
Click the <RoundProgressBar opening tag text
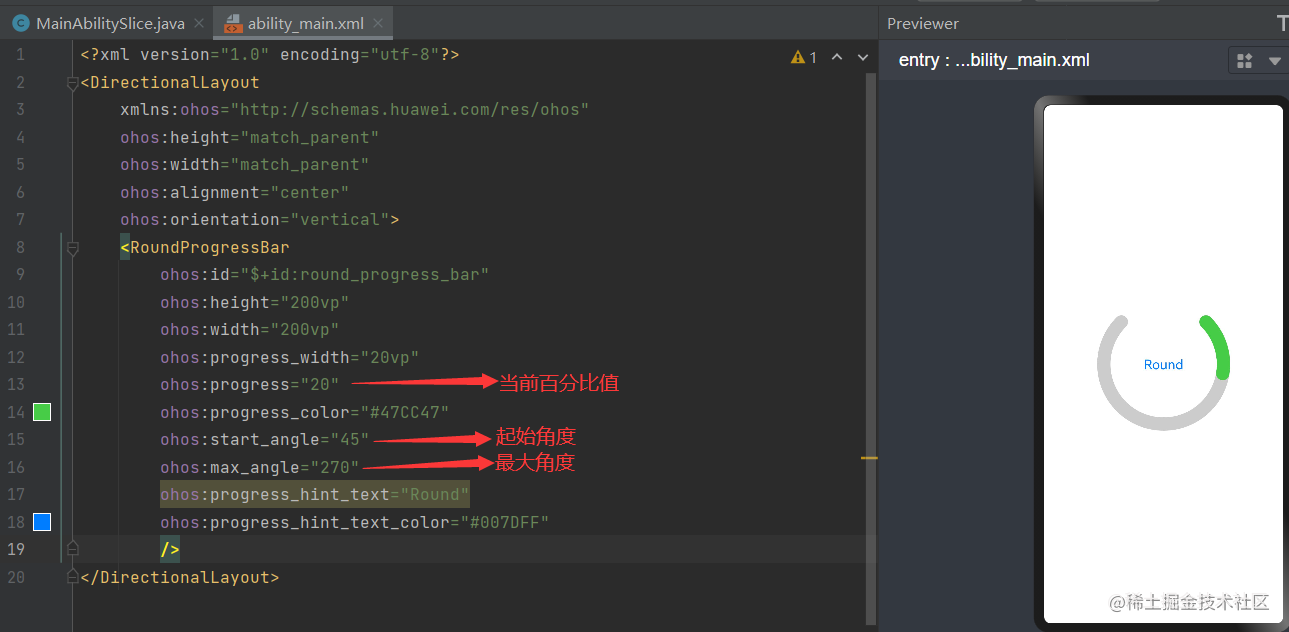(204, 247)
